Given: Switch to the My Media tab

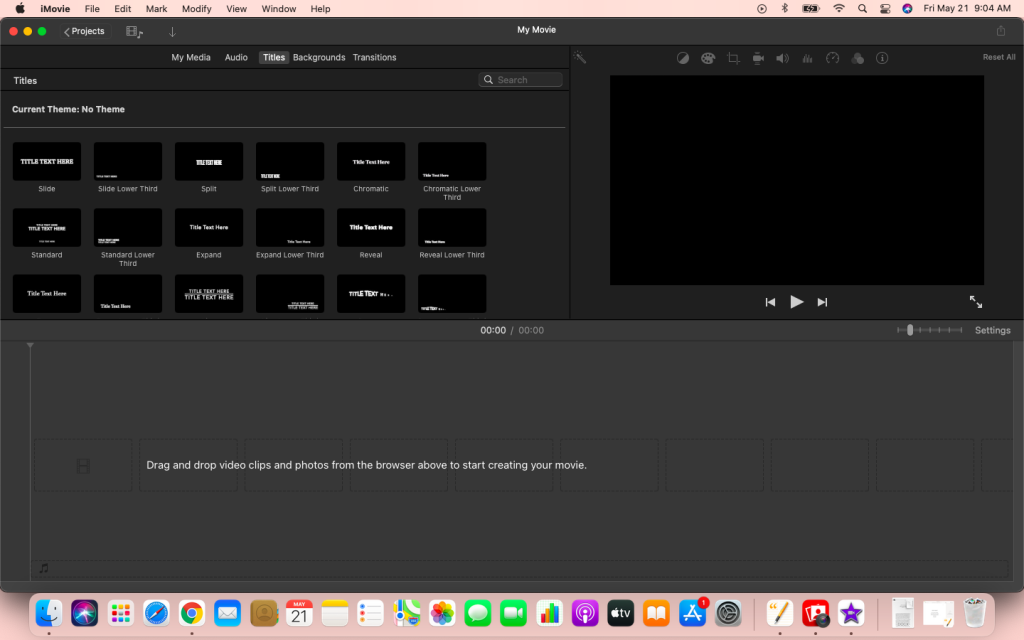Looking at the screenshot, I should click(x=191, y=57).
